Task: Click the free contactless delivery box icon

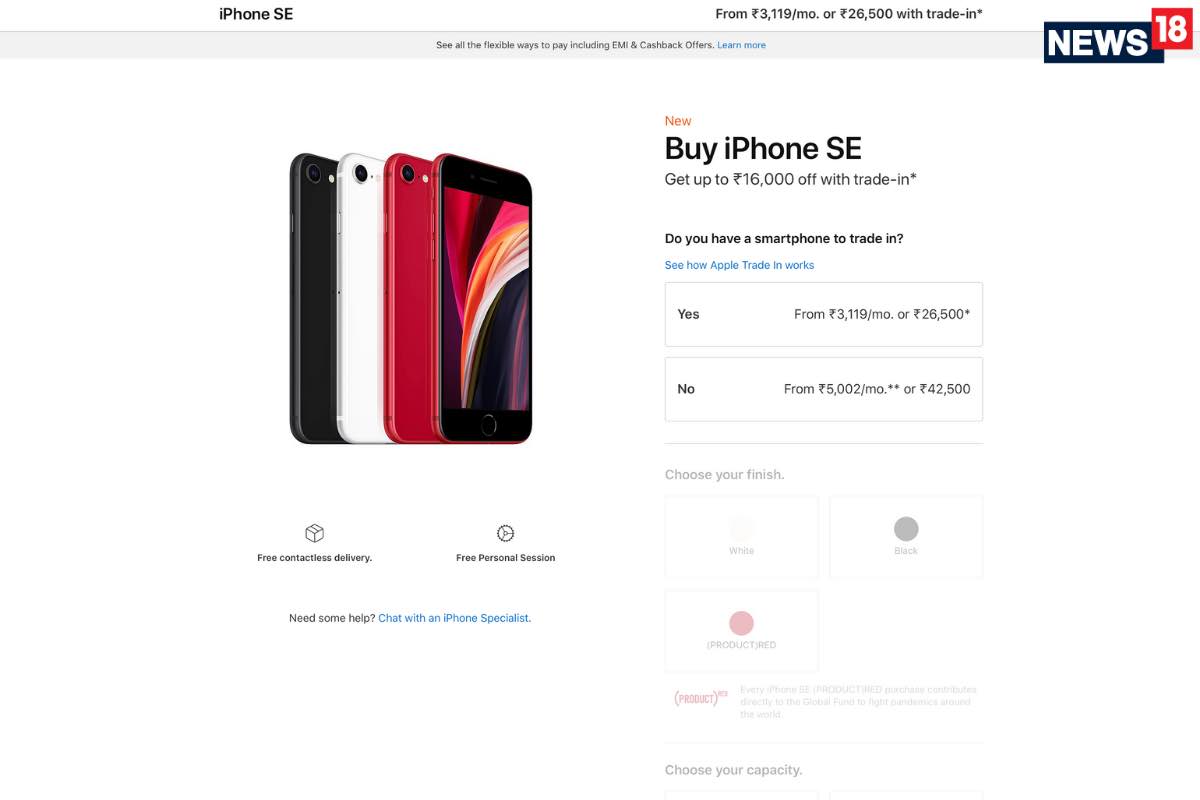Action: (314, 533)
